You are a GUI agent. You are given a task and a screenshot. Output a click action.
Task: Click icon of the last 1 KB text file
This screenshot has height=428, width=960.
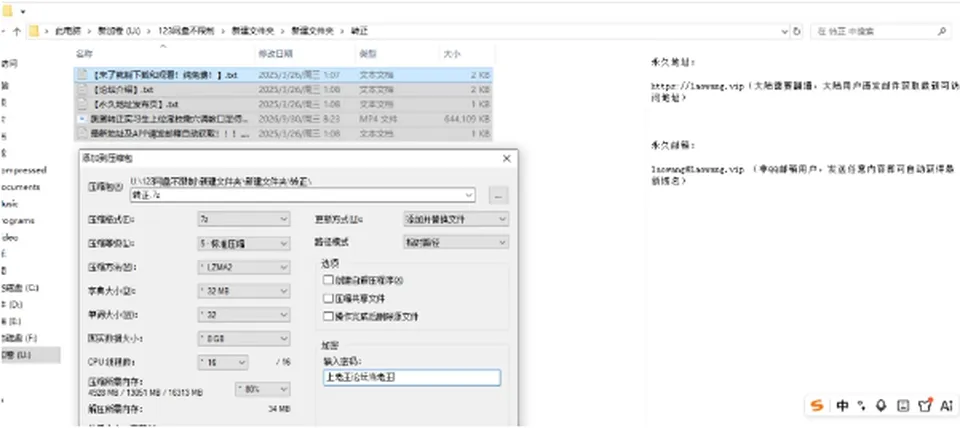[83, 133]
